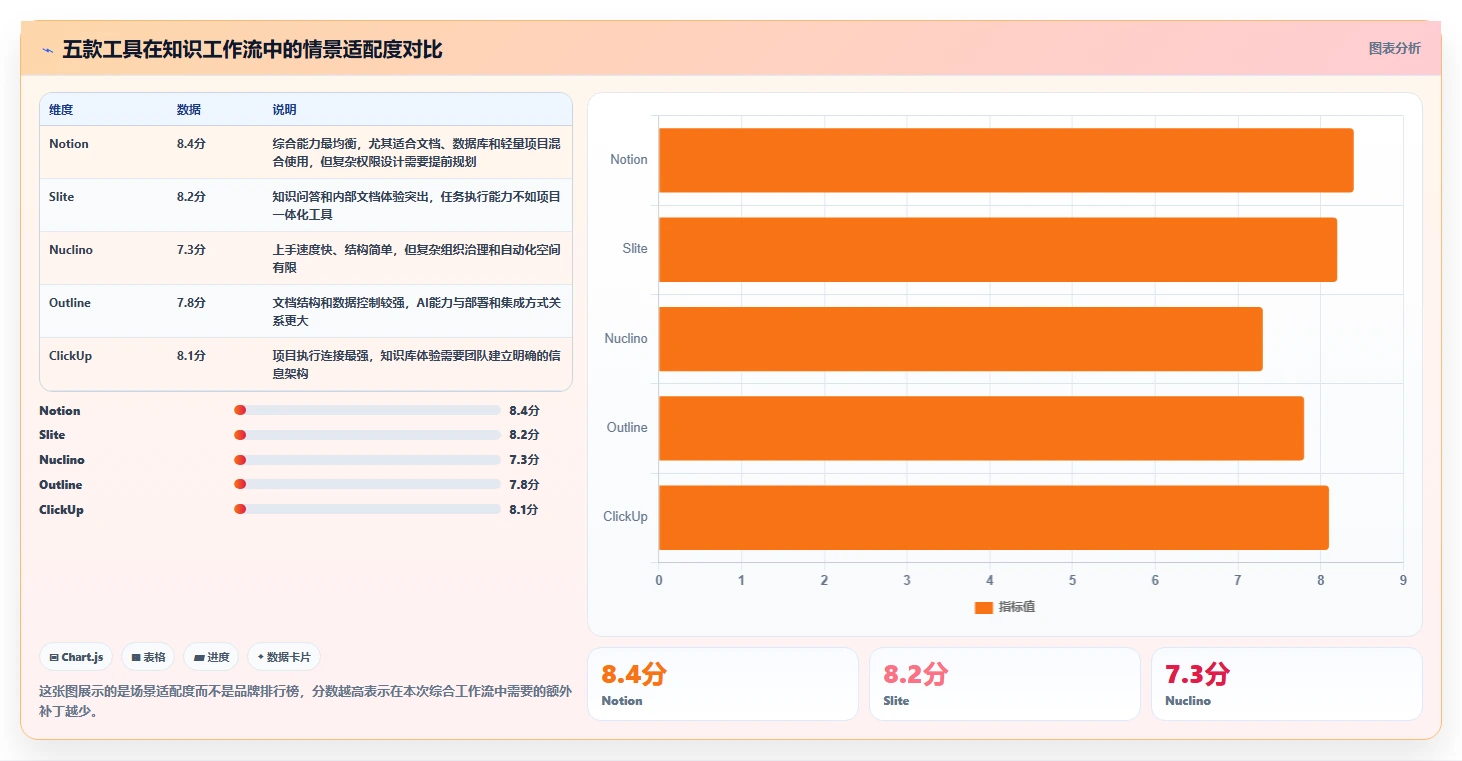Click the ClickUp y-axis label in chart
The width and height of the screenshot is (1462, 761).
[626, 517]
